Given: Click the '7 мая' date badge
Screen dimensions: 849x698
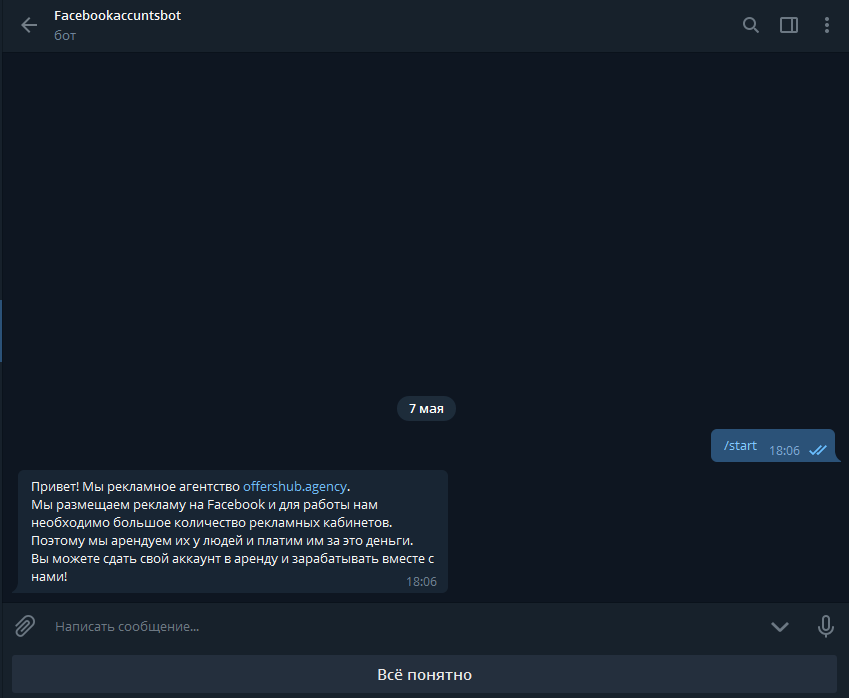Looking at the screenshot, I should pyautogui.click(x=426, y=408).
